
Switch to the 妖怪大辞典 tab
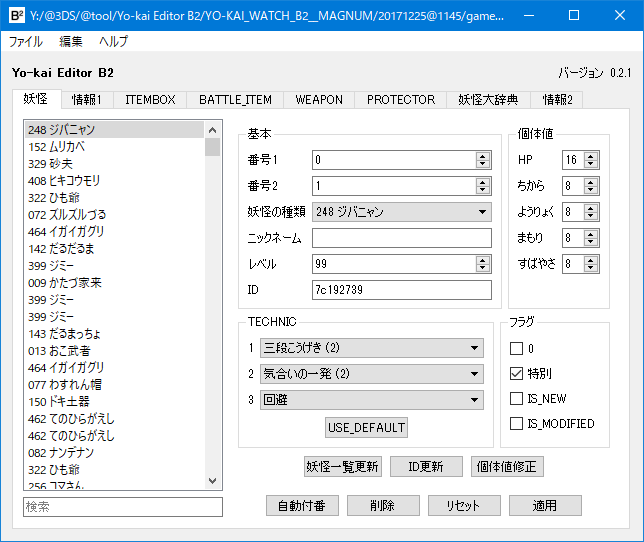pos(488,100)
